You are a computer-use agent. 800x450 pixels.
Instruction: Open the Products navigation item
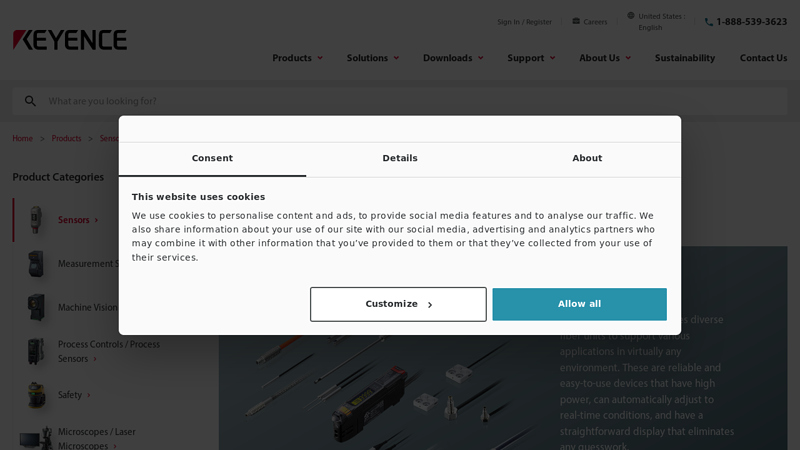click(x=292, y=58)
